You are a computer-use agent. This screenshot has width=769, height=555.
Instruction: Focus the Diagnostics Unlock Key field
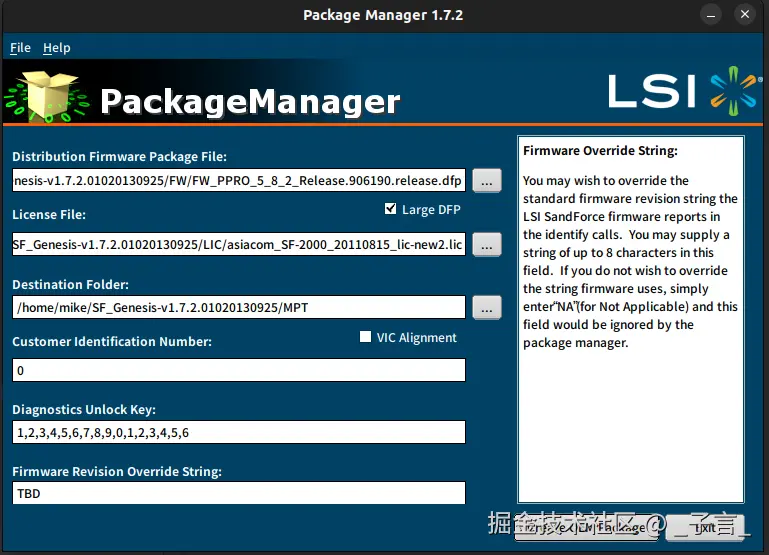239,432
